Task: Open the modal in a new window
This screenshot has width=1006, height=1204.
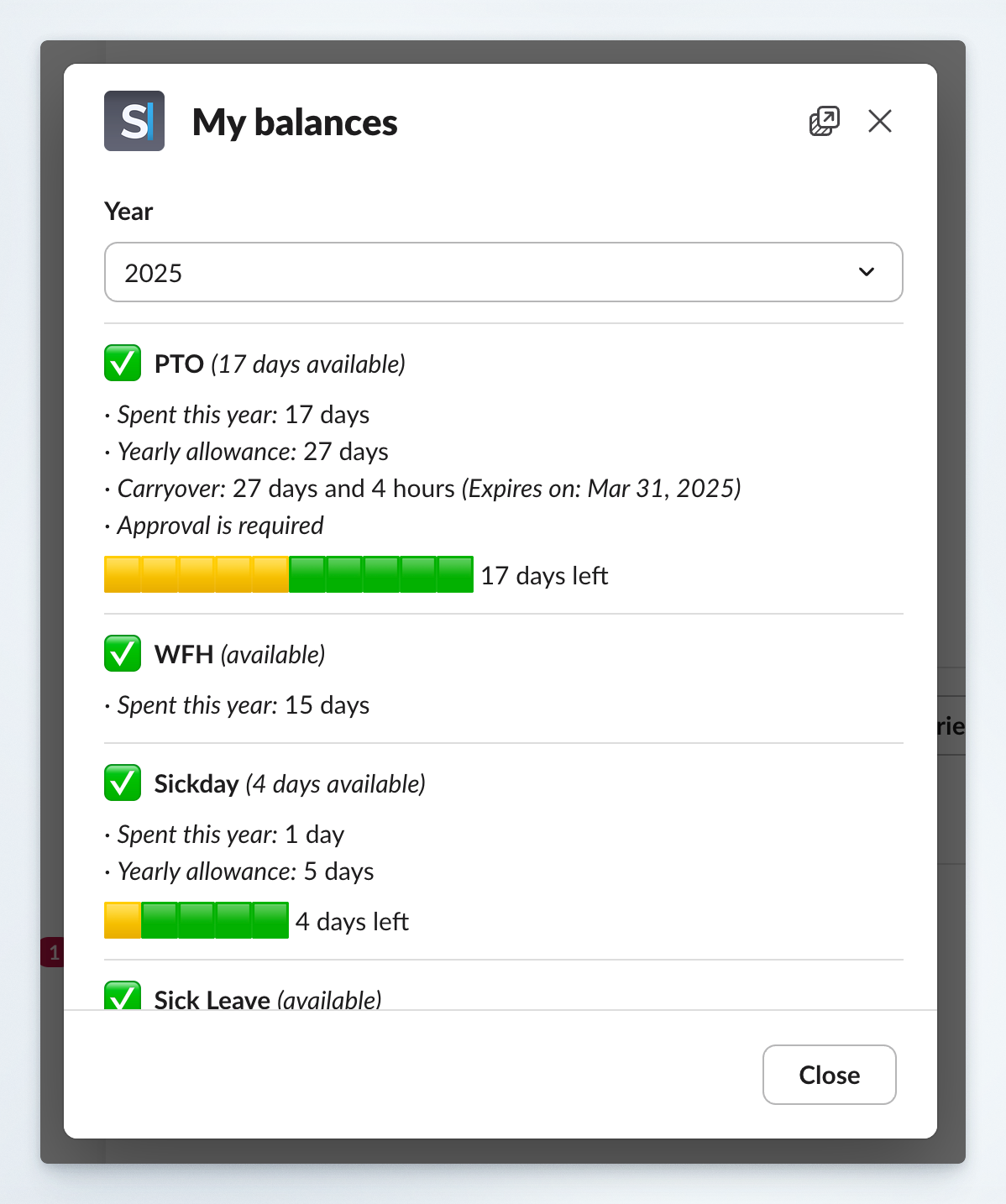Action: [824, 121]
